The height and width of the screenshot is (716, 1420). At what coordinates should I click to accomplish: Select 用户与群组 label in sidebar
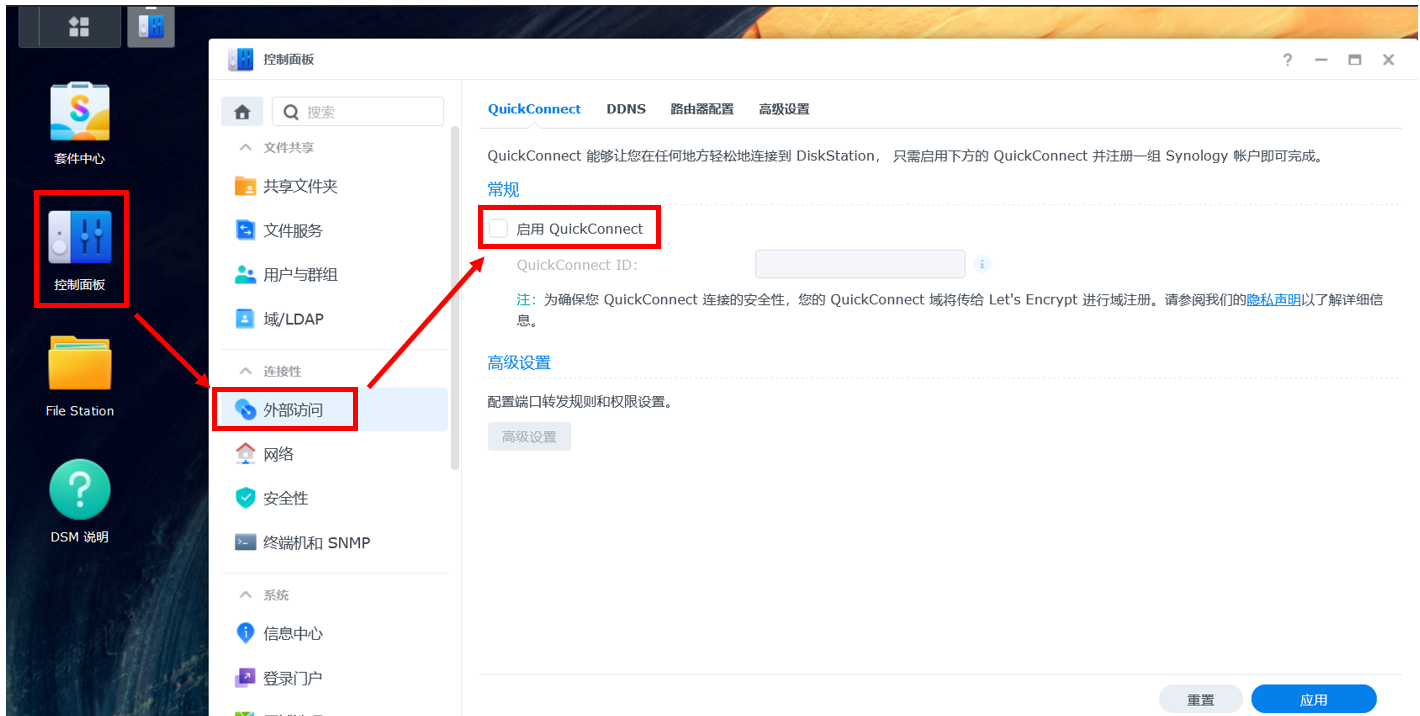pyautogui.click(x=300, y=274)
